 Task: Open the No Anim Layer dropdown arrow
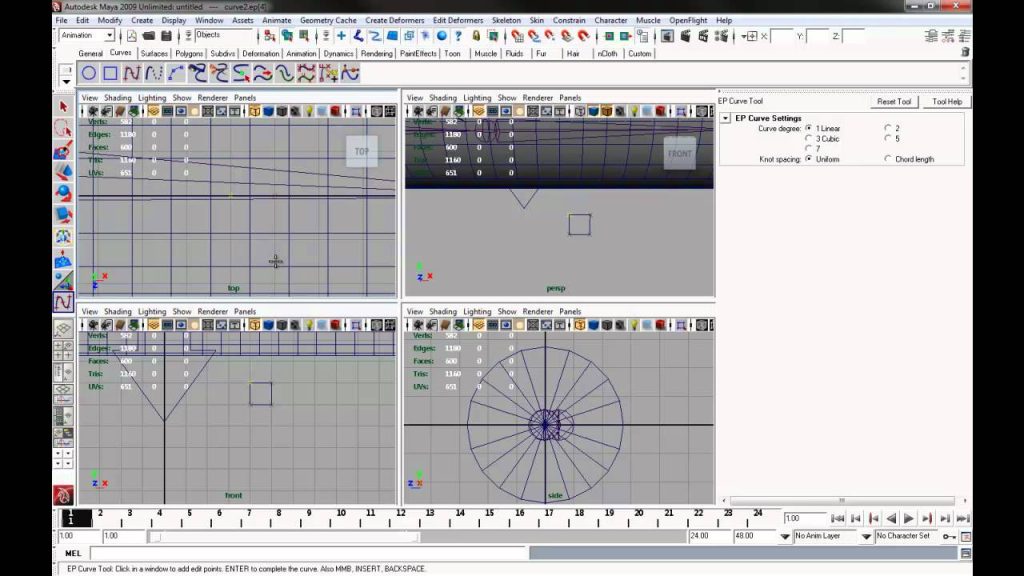tap(785, 536)
